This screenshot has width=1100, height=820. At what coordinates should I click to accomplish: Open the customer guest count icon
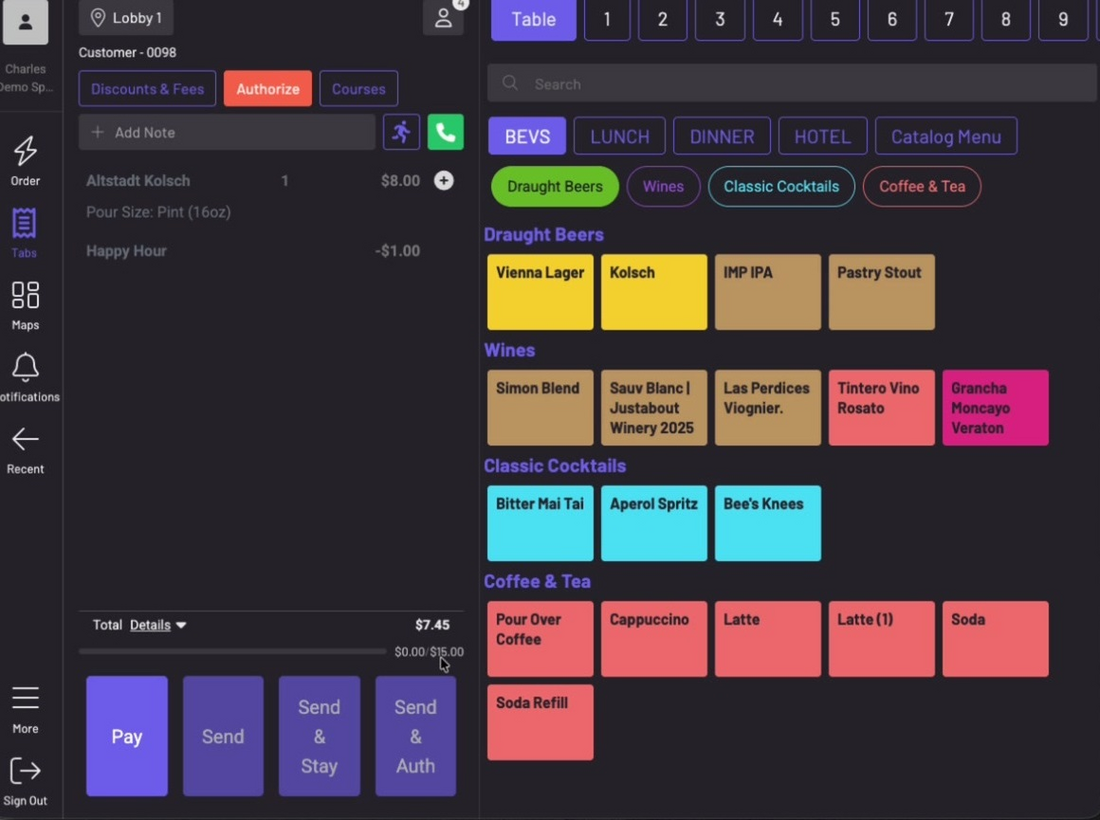(443, 18)
